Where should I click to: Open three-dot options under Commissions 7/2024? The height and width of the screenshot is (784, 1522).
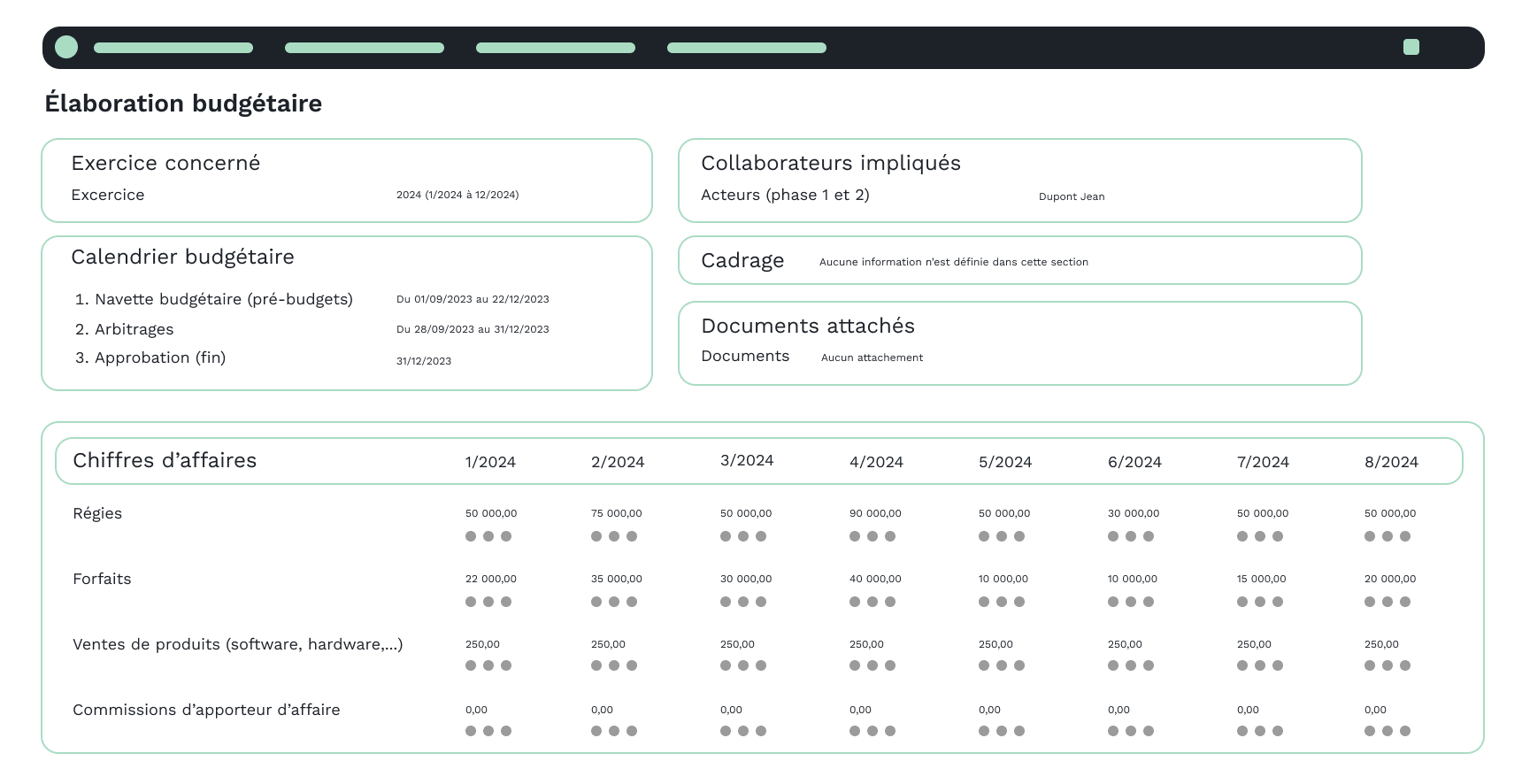1260,731
